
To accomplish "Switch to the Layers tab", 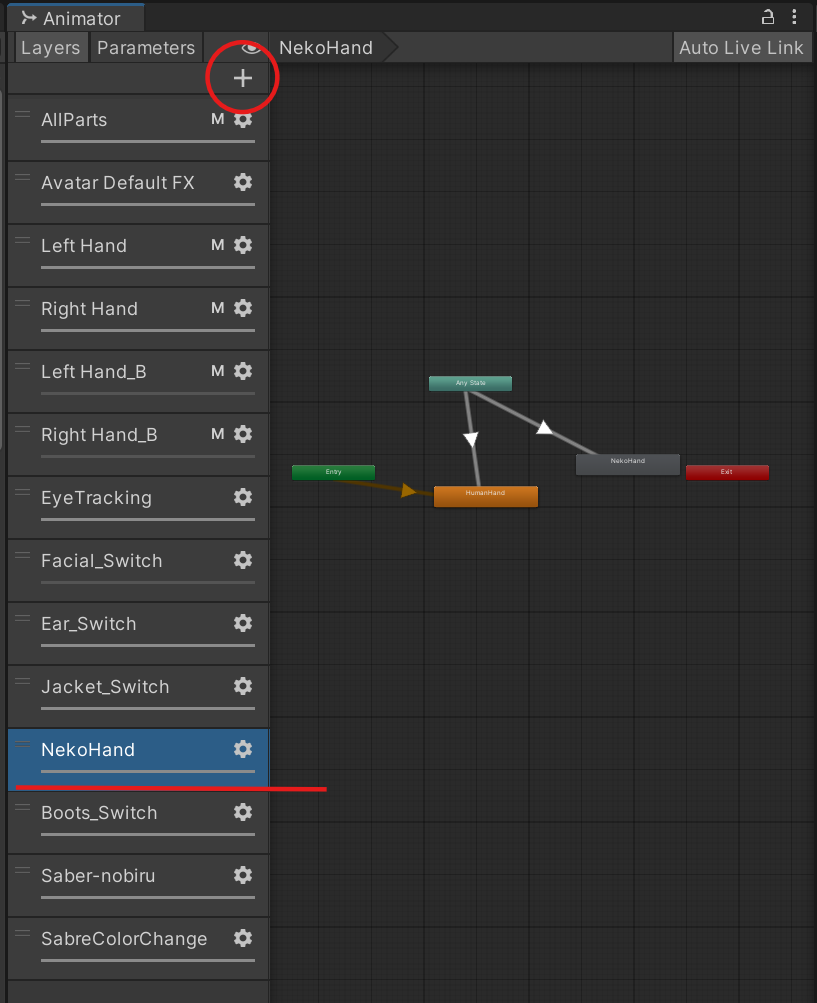I will (50, 48).
